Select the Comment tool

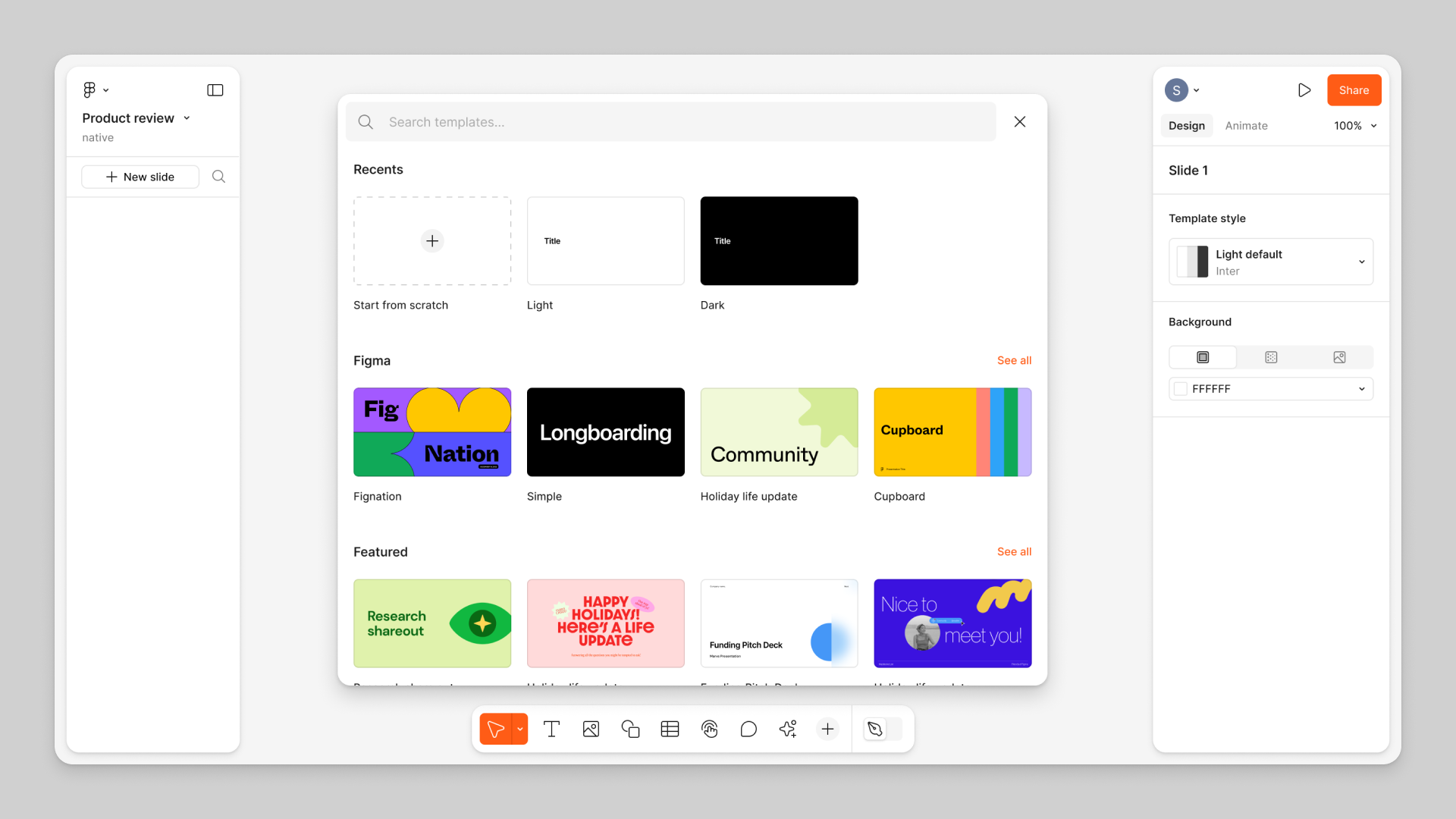point(748,728)
